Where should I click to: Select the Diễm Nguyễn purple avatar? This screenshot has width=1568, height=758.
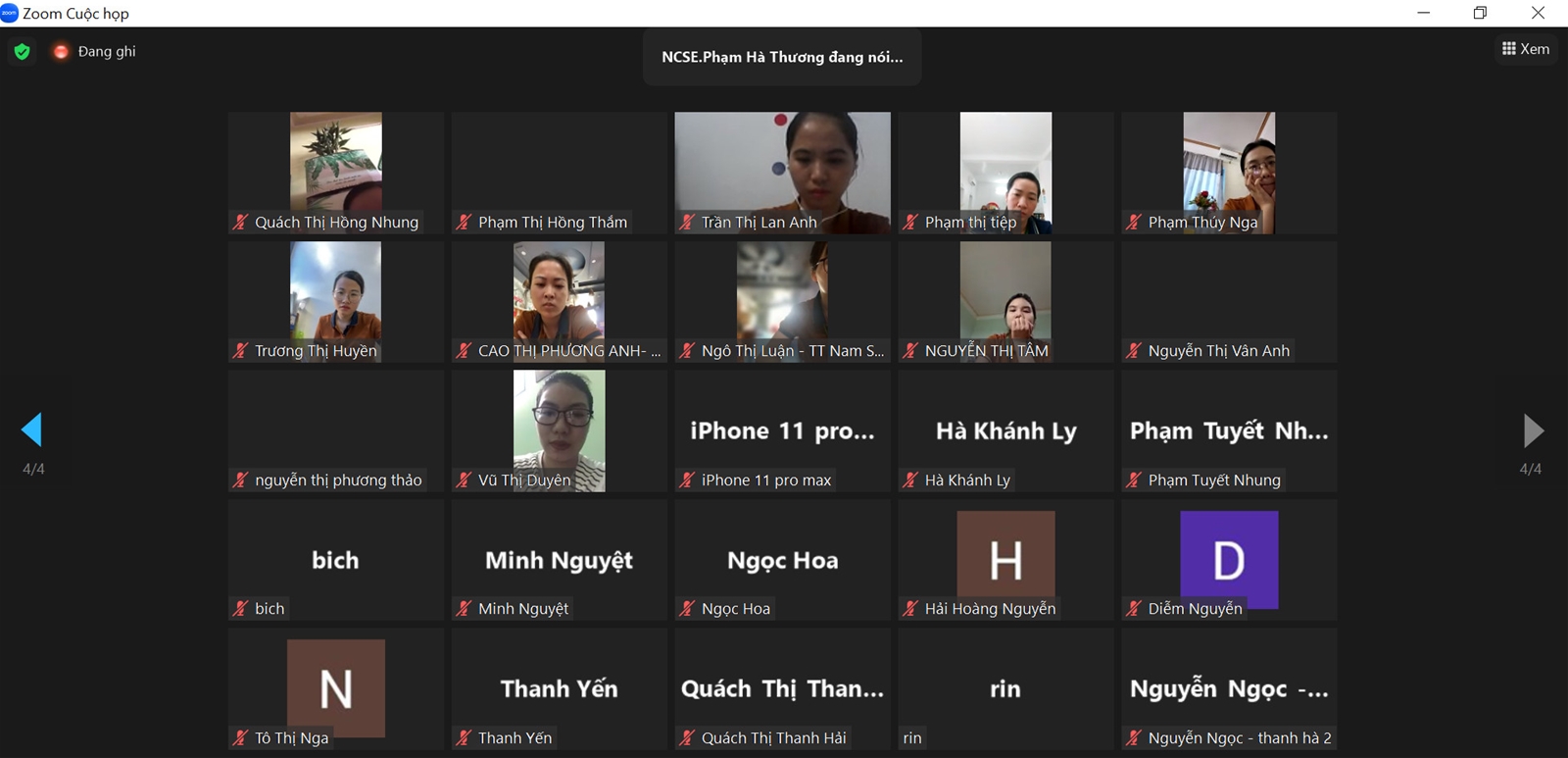pyautogui.click(x=1229, y=559)
